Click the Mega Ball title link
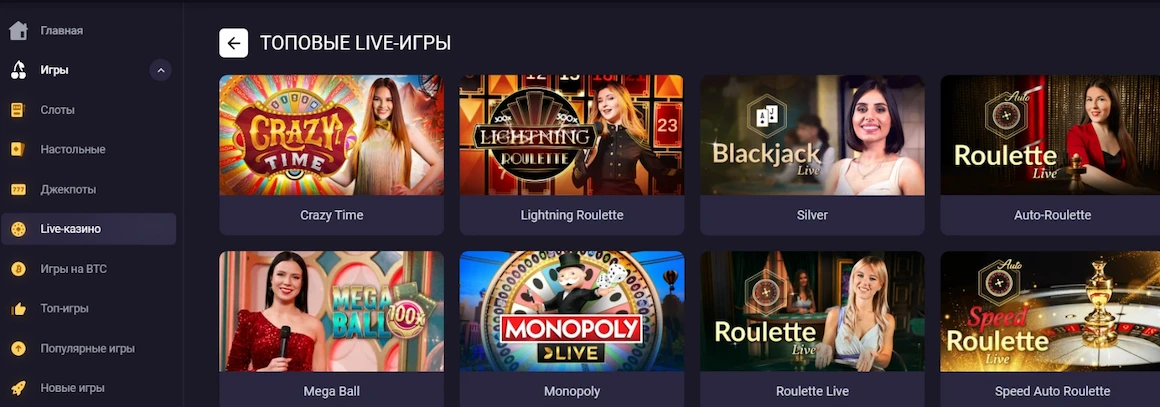The width and height of the screenshot is (1160, 407). [331, 391]
